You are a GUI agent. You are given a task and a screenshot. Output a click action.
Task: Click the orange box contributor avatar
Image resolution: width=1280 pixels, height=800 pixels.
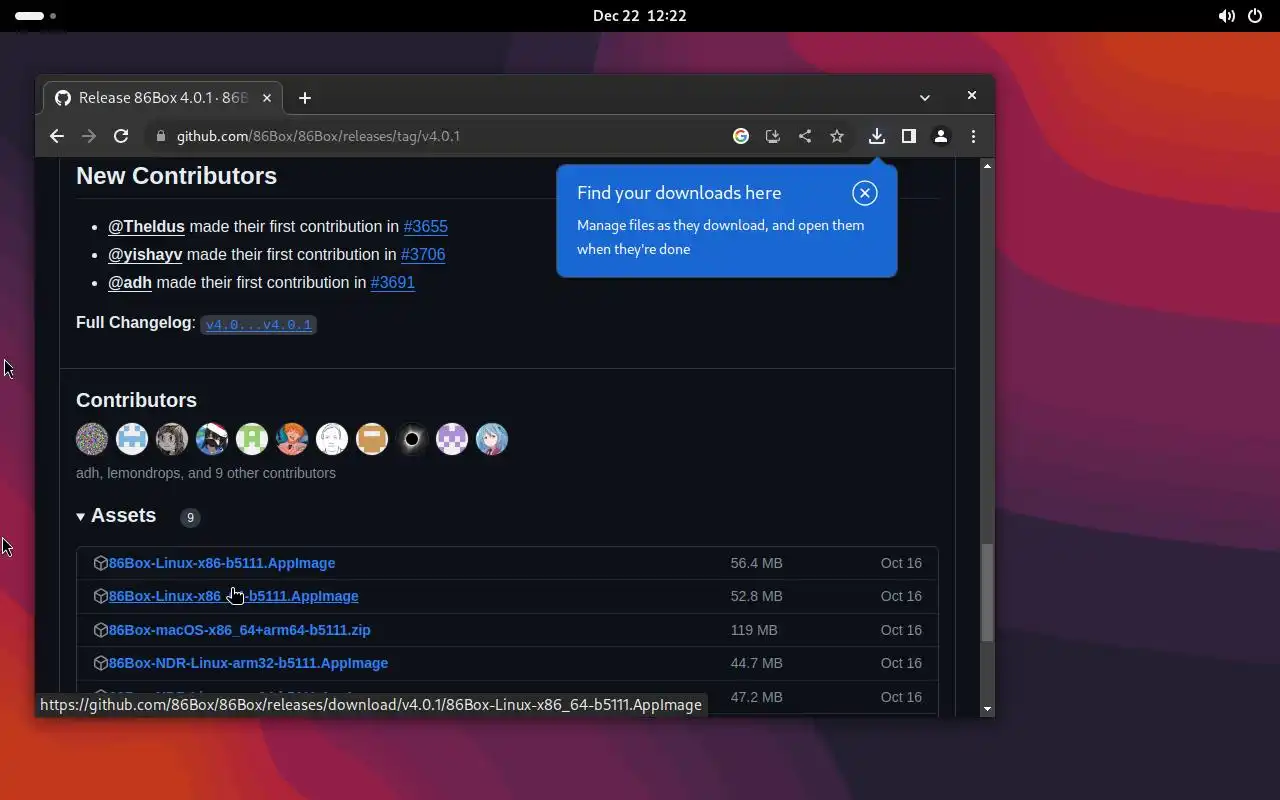pyautogui.click(x=372, y=439)
